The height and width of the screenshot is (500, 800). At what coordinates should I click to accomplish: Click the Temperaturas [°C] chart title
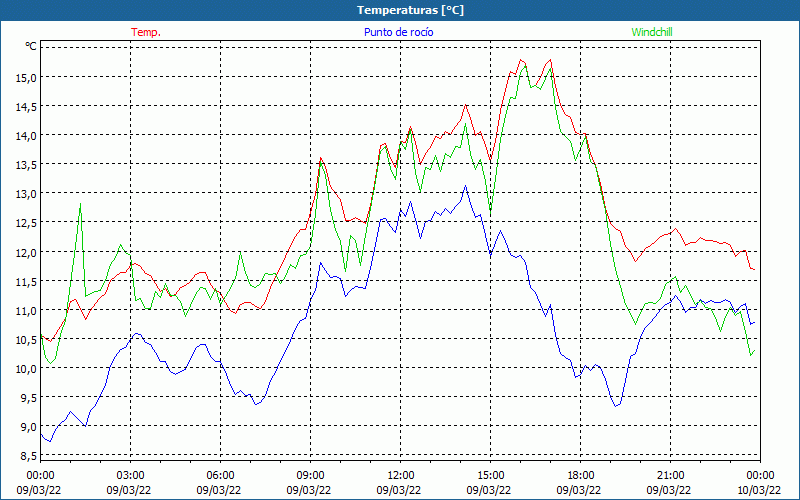click(410, 10)
